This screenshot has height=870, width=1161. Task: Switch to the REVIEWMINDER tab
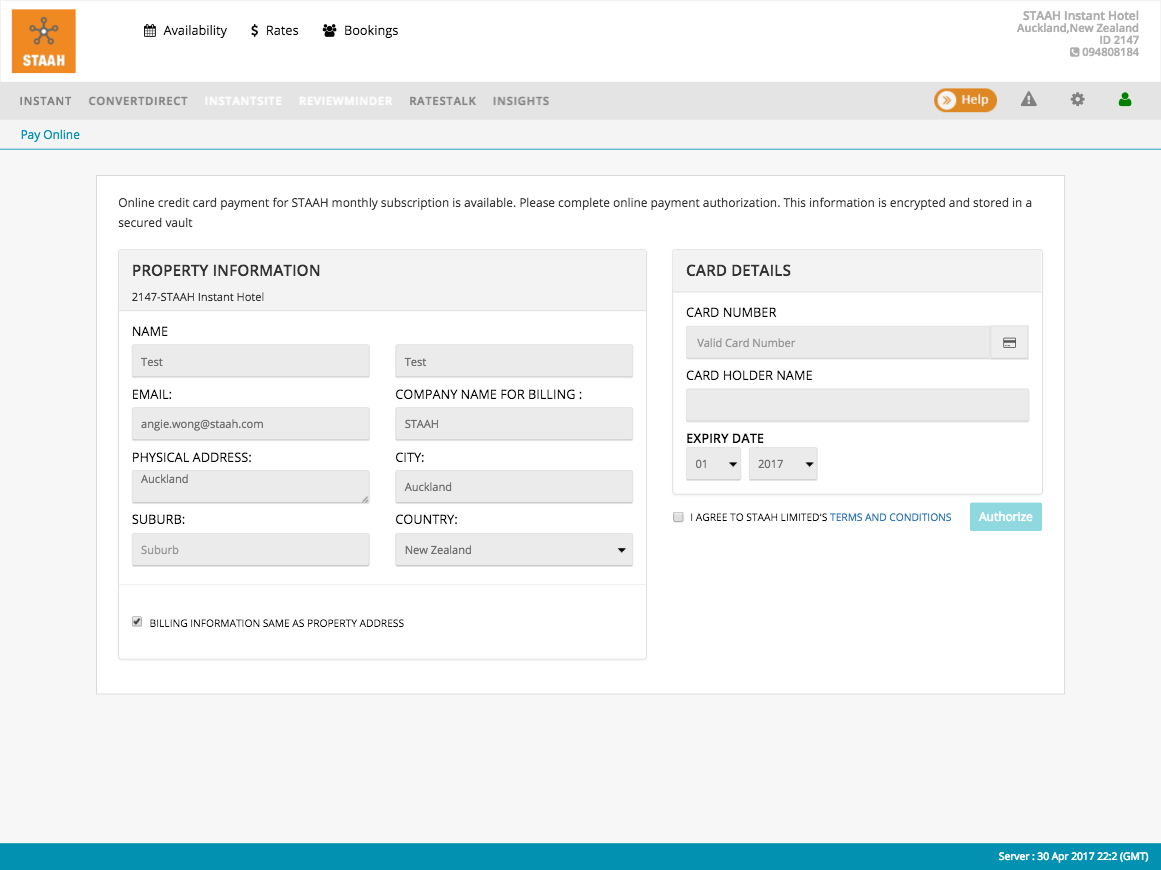click(346, 101)
